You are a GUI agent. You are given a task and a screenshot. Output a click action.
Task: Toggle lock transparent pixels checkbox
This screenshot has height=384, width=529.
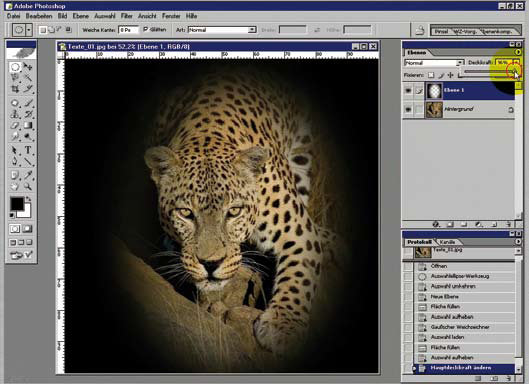click(x=431, y=75)
